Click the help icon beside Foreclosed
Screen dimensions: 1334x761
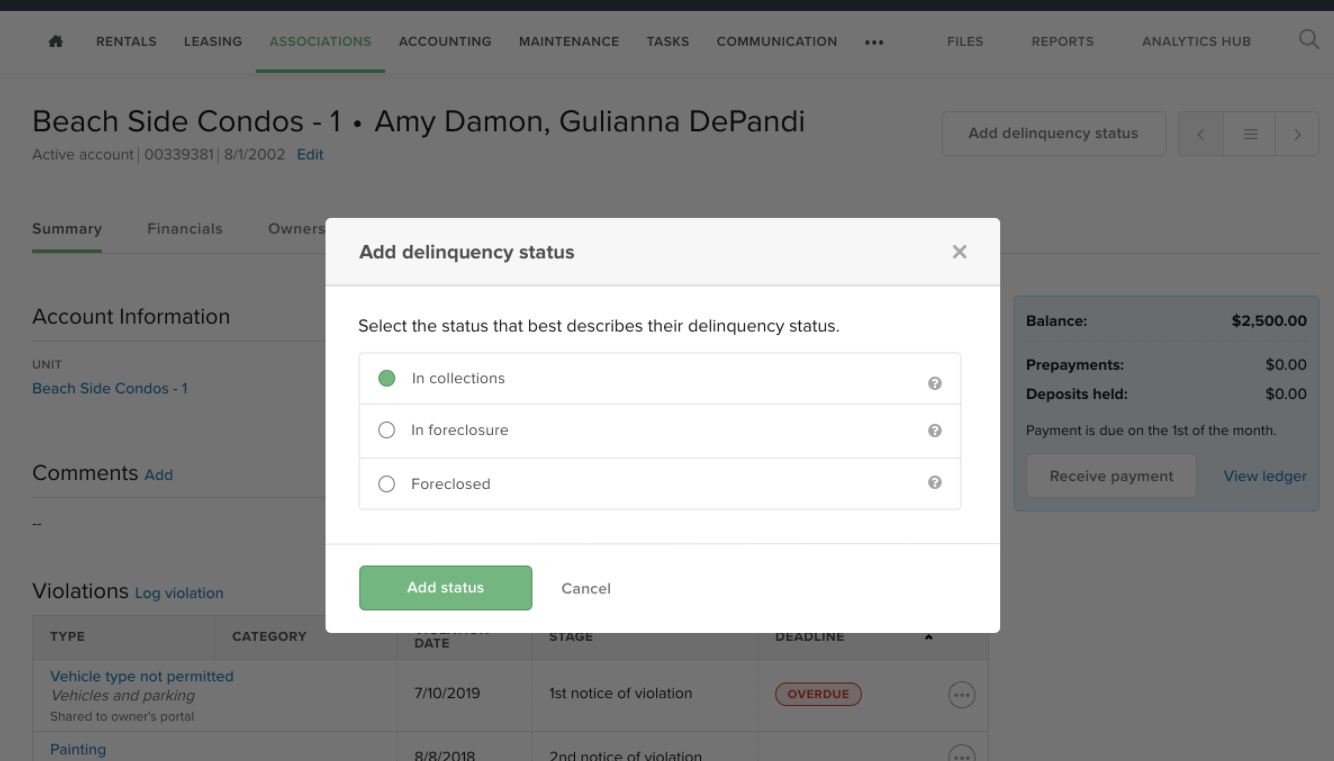tap(934, 484)
